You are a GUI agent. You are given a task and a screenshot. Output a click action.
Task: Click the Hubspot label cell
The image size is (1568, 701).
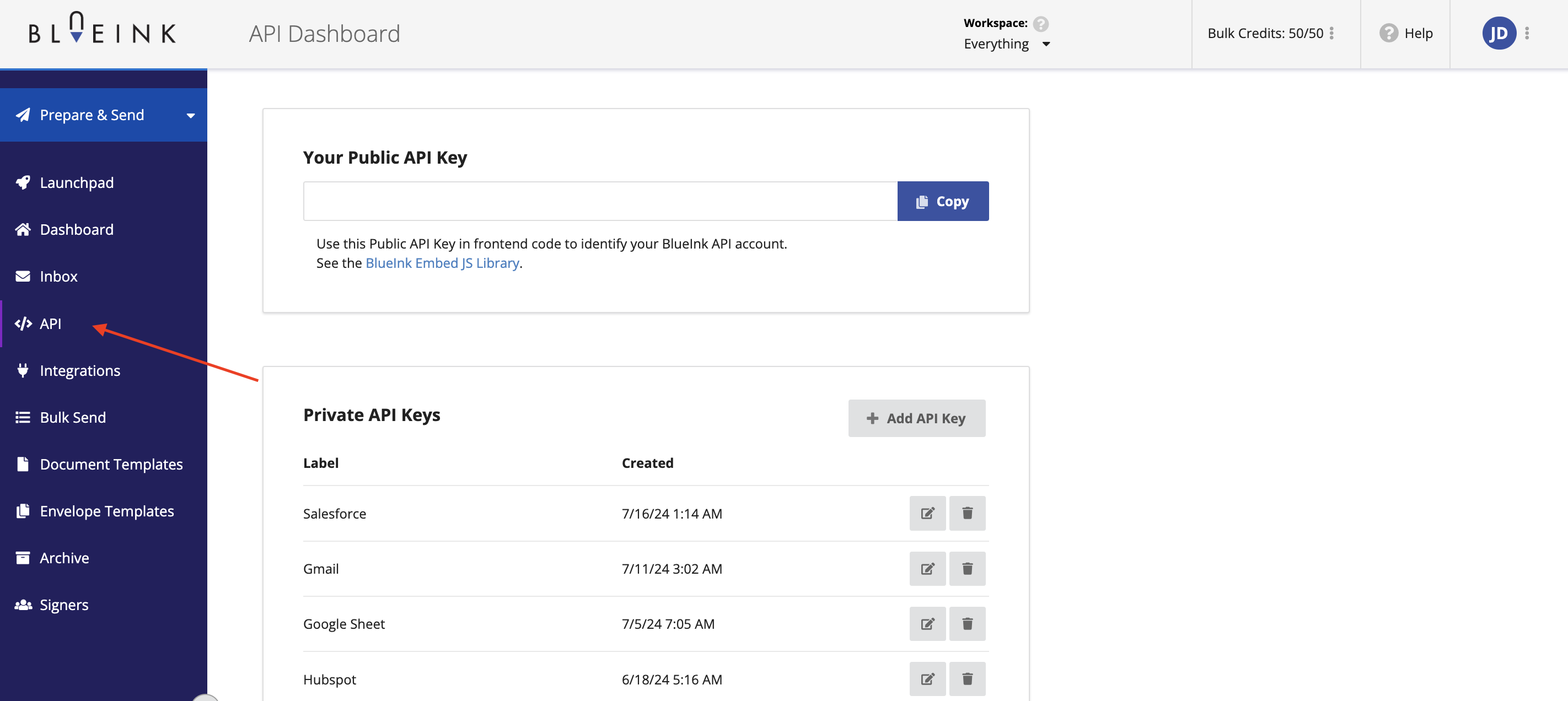(329, 680)
